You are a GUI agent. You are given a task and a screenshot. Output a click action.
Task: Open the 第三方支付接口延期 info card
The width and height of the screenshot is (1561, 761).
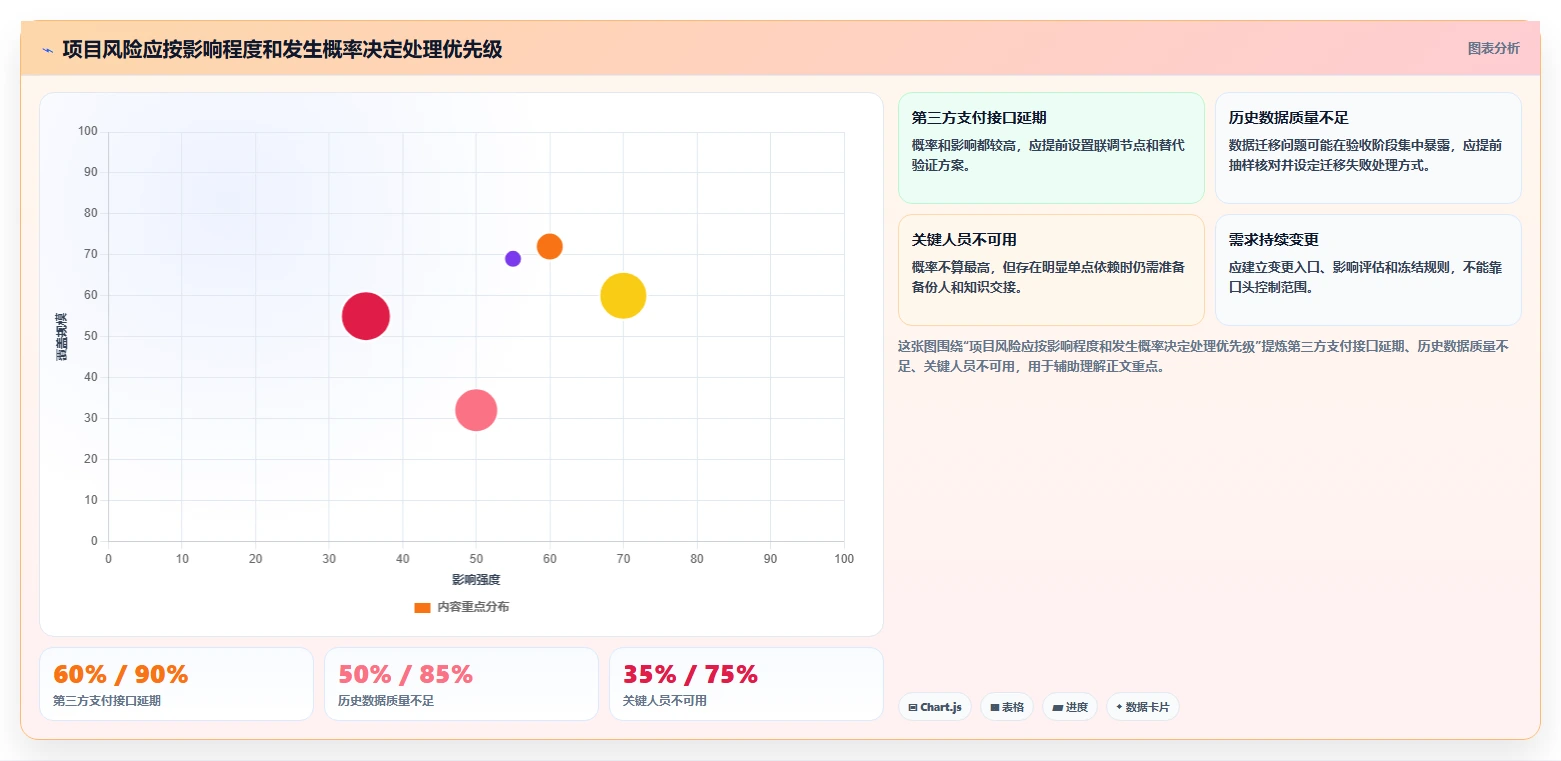click(1051, 148)
